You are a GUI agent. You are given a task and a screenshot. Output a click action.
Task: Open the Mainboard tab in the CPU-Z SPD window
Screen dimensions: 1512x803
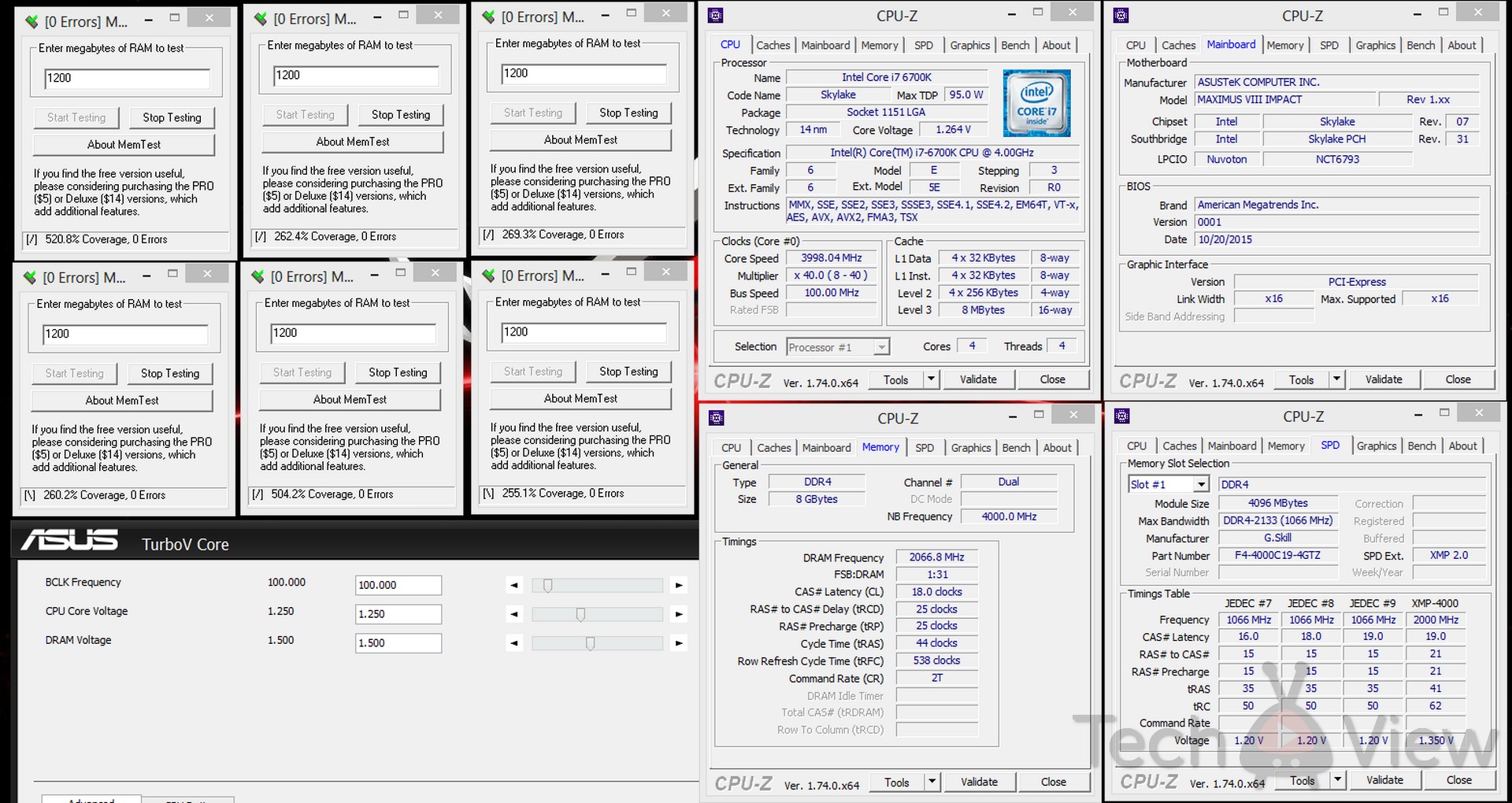coord(1232,446)
